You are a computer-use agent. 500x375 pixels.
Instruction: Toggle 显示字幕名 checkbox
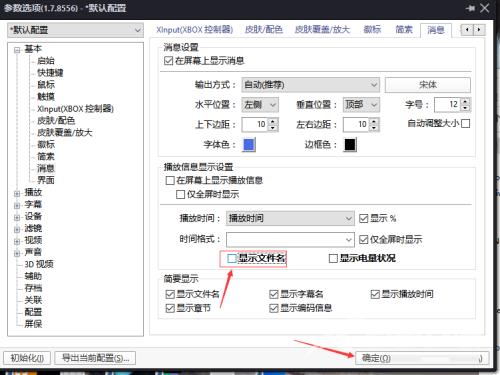click(x=274, y=294)
